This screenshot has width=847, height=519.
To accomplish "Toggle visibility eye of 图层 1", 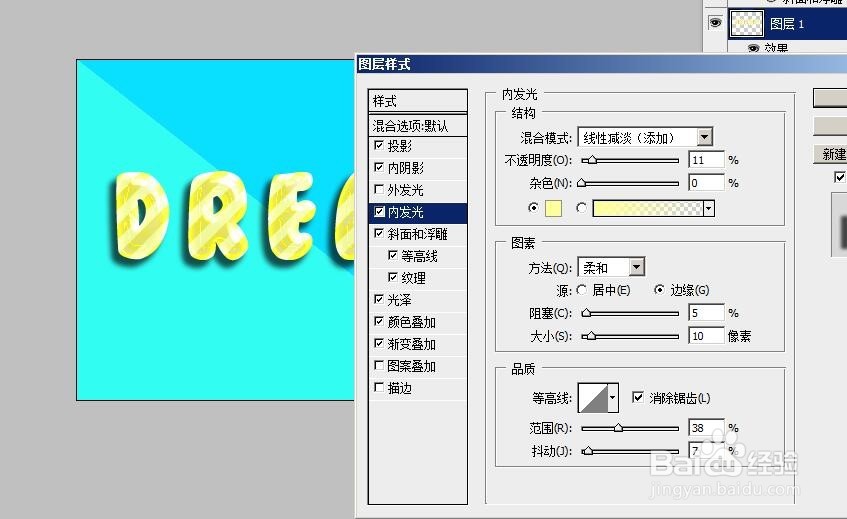I will [715, 23].
